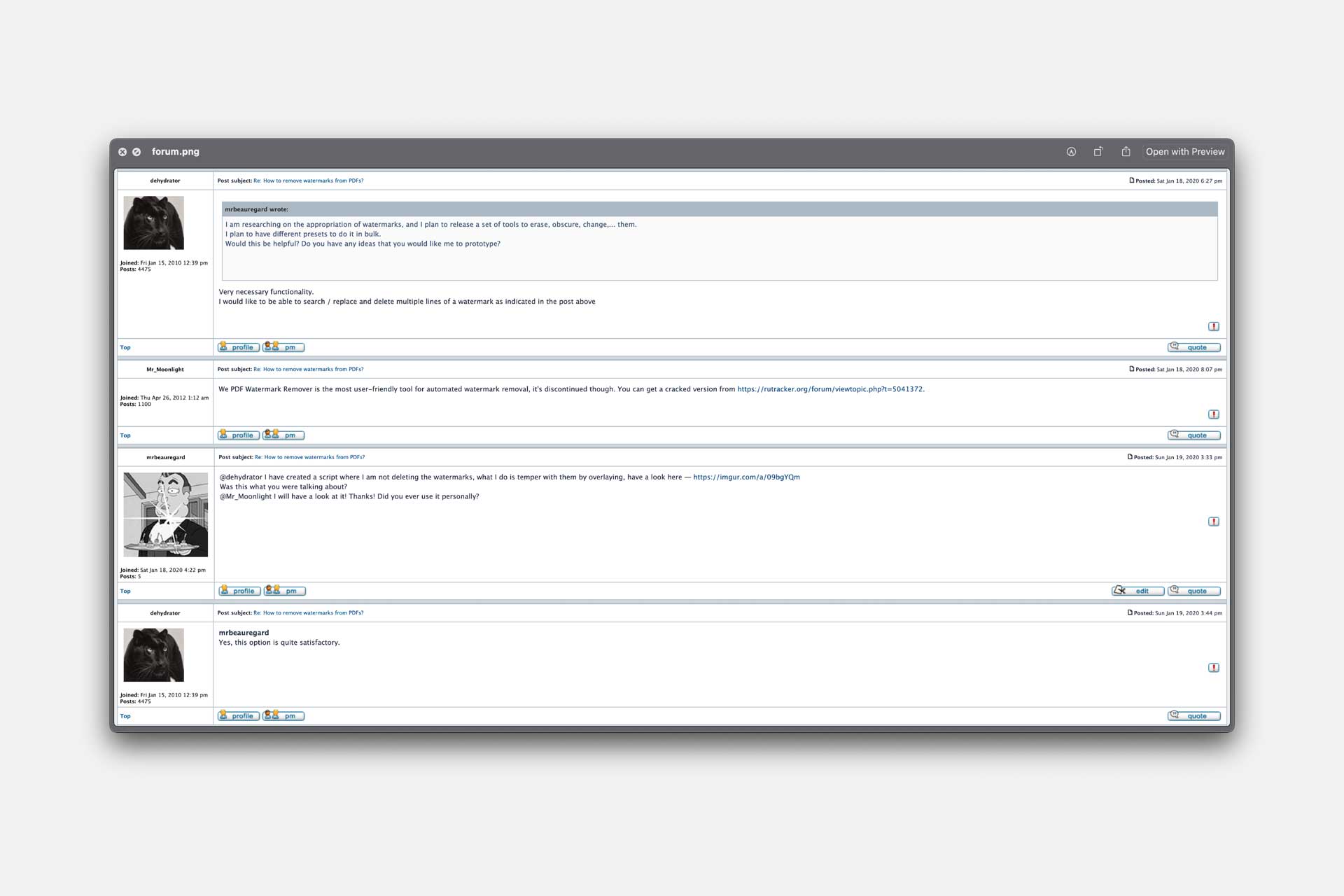Click the report icon on dehydrator's first post

tap(1214, 326)
